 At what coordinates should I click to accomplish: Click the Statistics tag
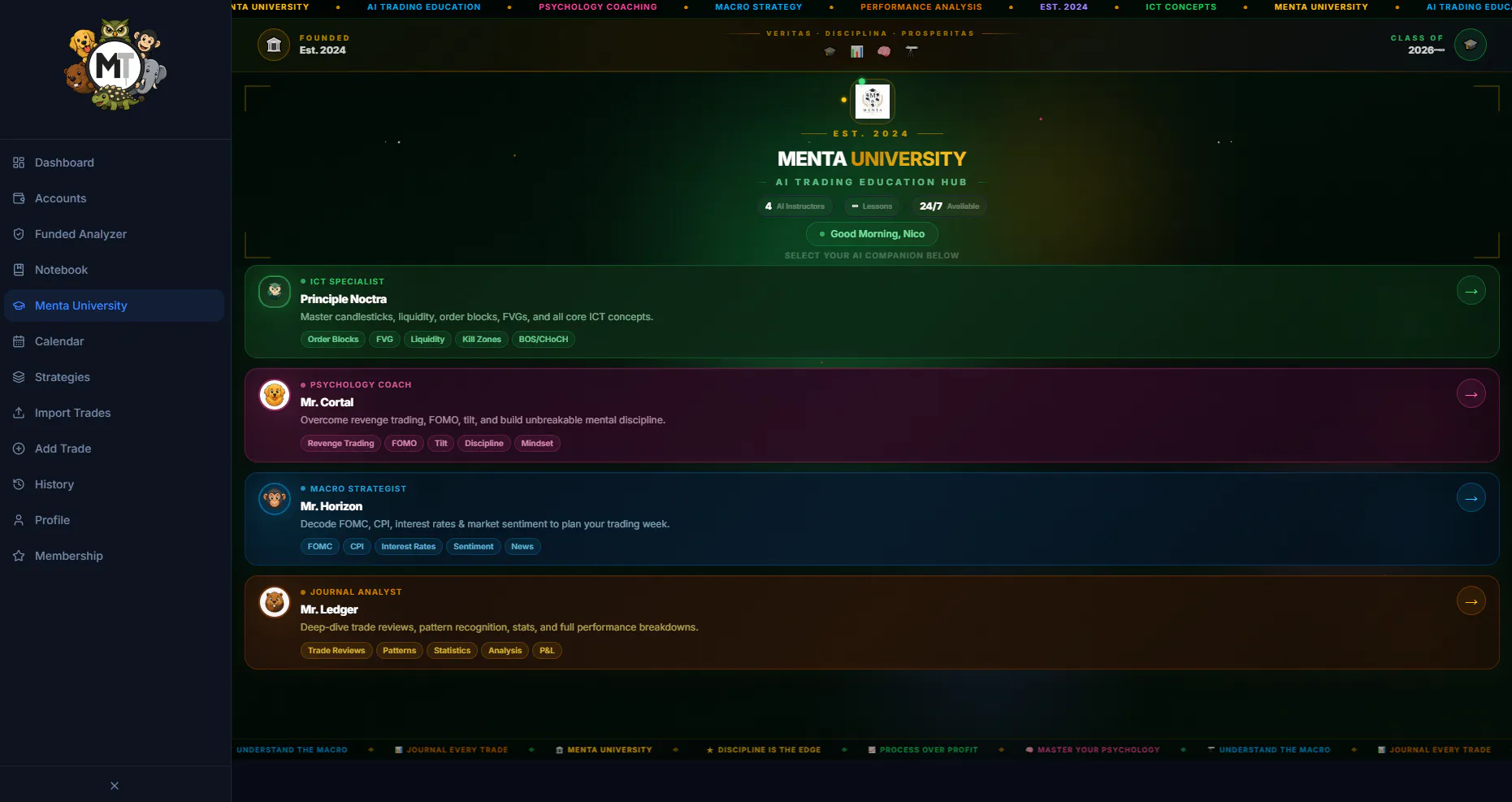point(453,651)
